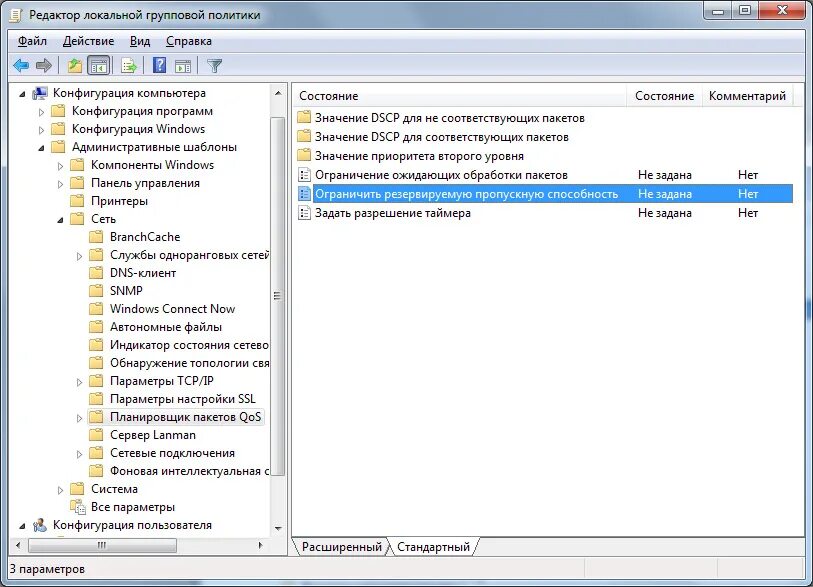Viewport: 813px width, 587px height.
Task: Click tree horizontal scrollbar right arrow
Action: 260,546
